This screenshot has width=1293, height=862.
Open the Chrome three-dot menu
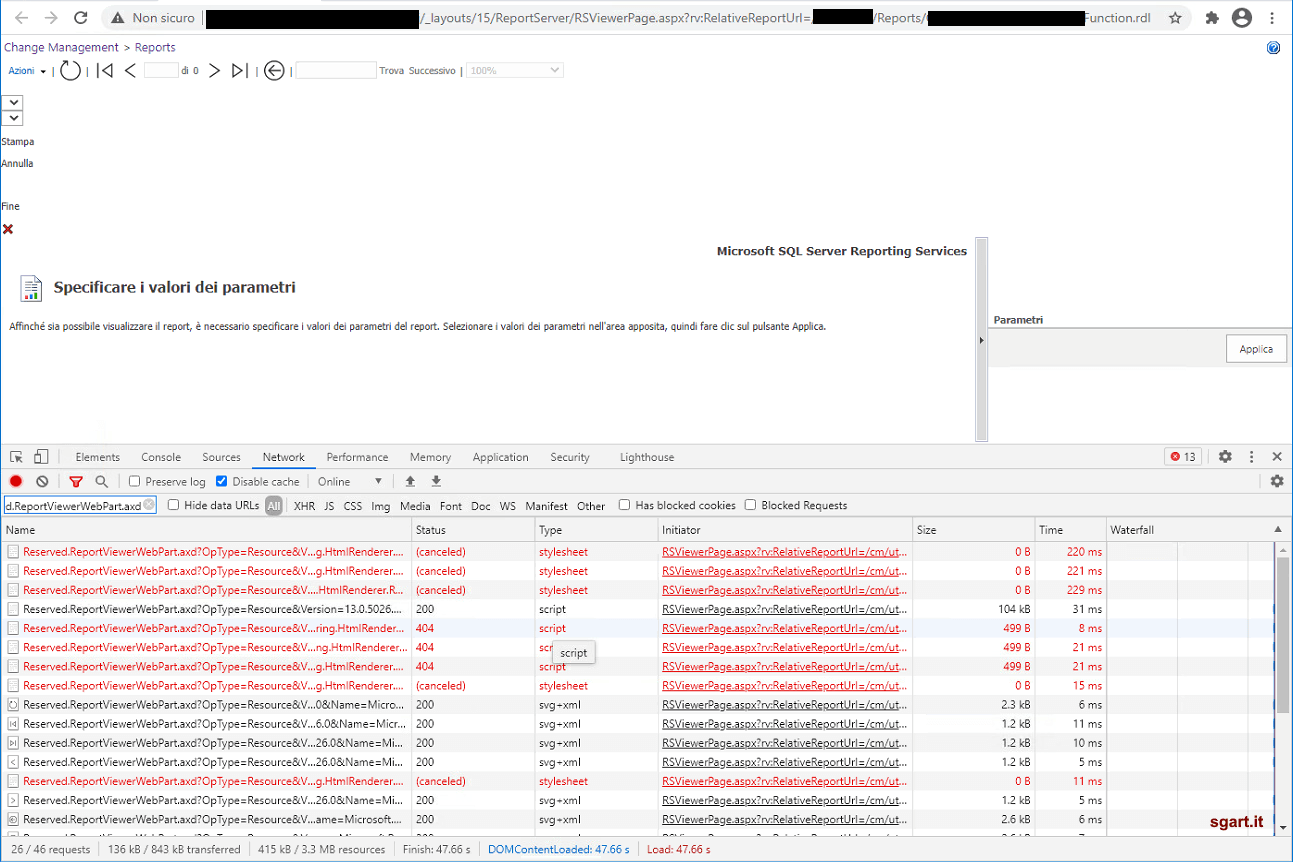[x=1274, y=18]
